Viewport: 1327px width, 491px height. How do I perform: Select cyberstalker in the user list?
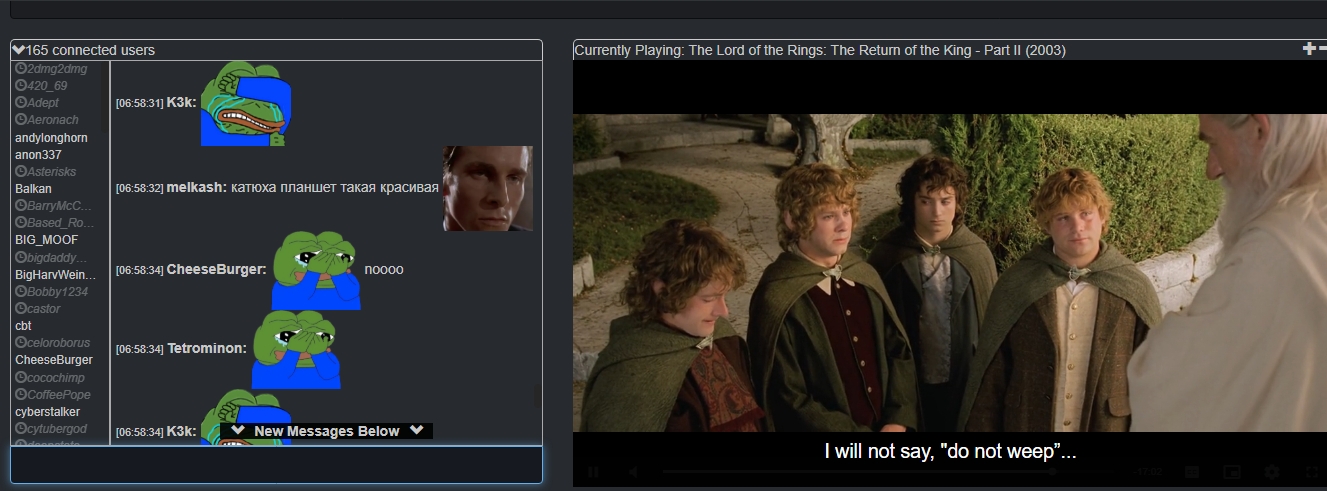[47, 411]
